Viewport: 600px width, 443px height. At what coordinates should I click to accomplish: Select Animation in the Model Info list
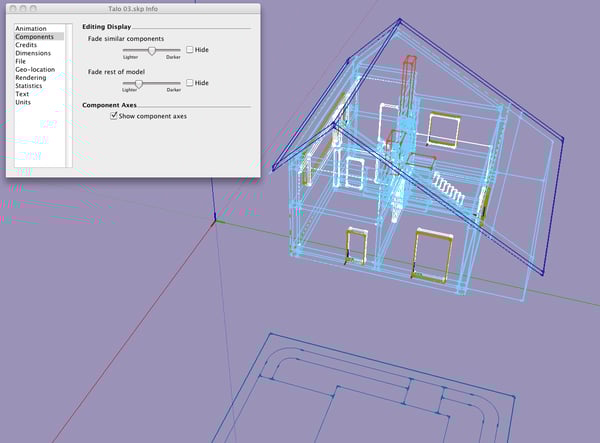point(31,28)
